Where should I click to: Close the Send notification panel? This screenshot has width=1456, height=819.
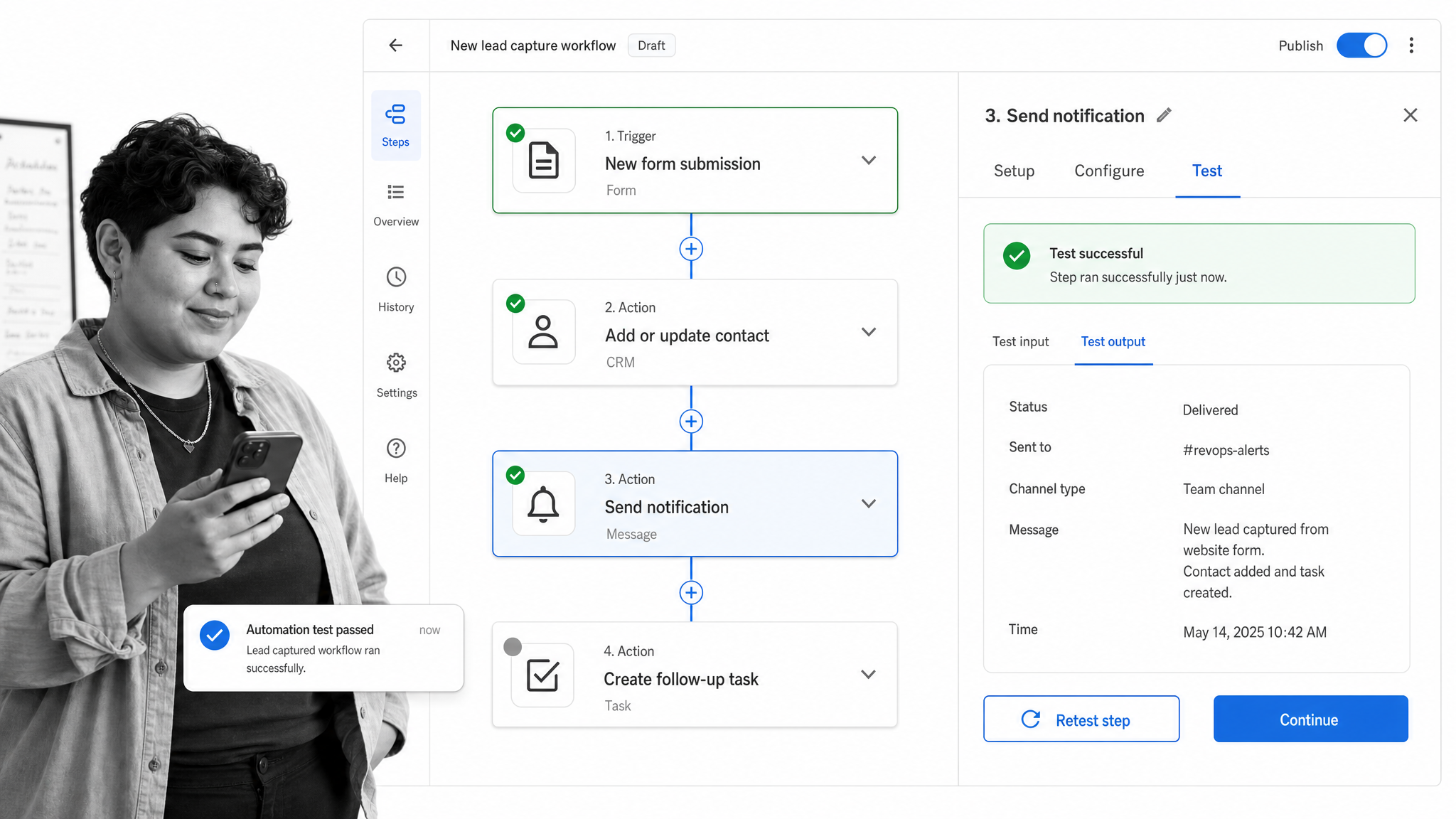(1410, 115)
